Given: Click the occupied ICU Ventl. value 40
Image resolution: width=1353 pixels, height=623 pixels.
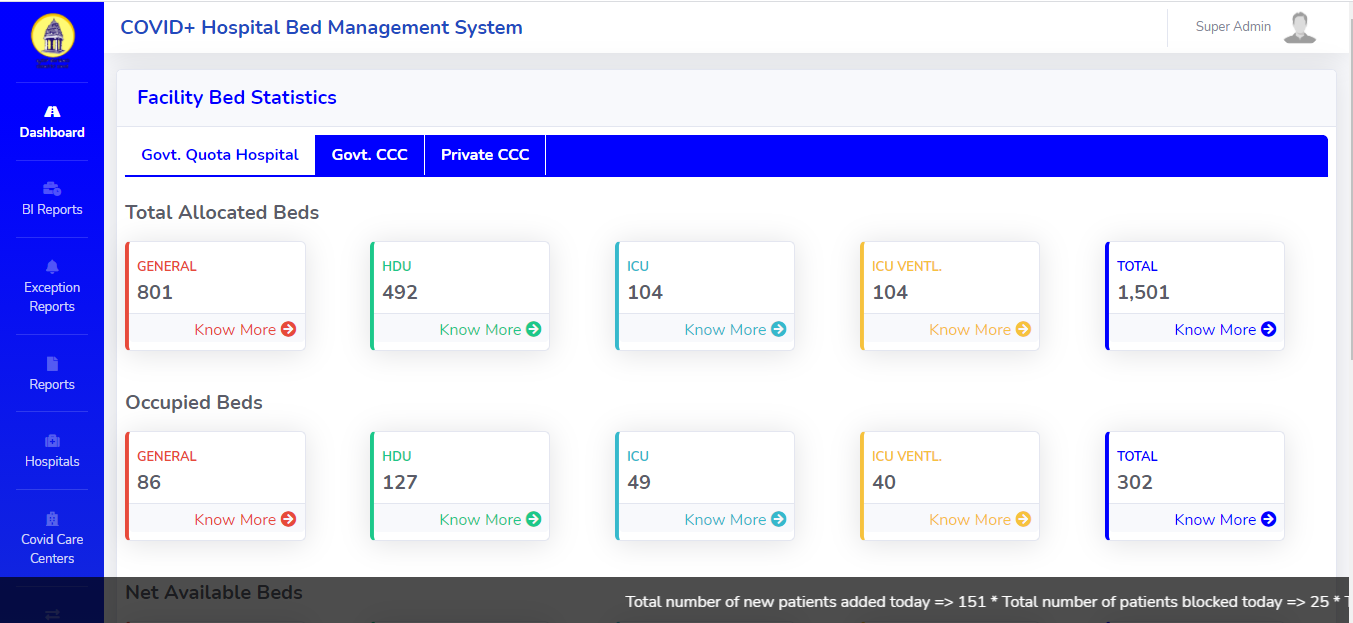Looking at the screenshot, I should pyautogui.click(x=884, y=482).
